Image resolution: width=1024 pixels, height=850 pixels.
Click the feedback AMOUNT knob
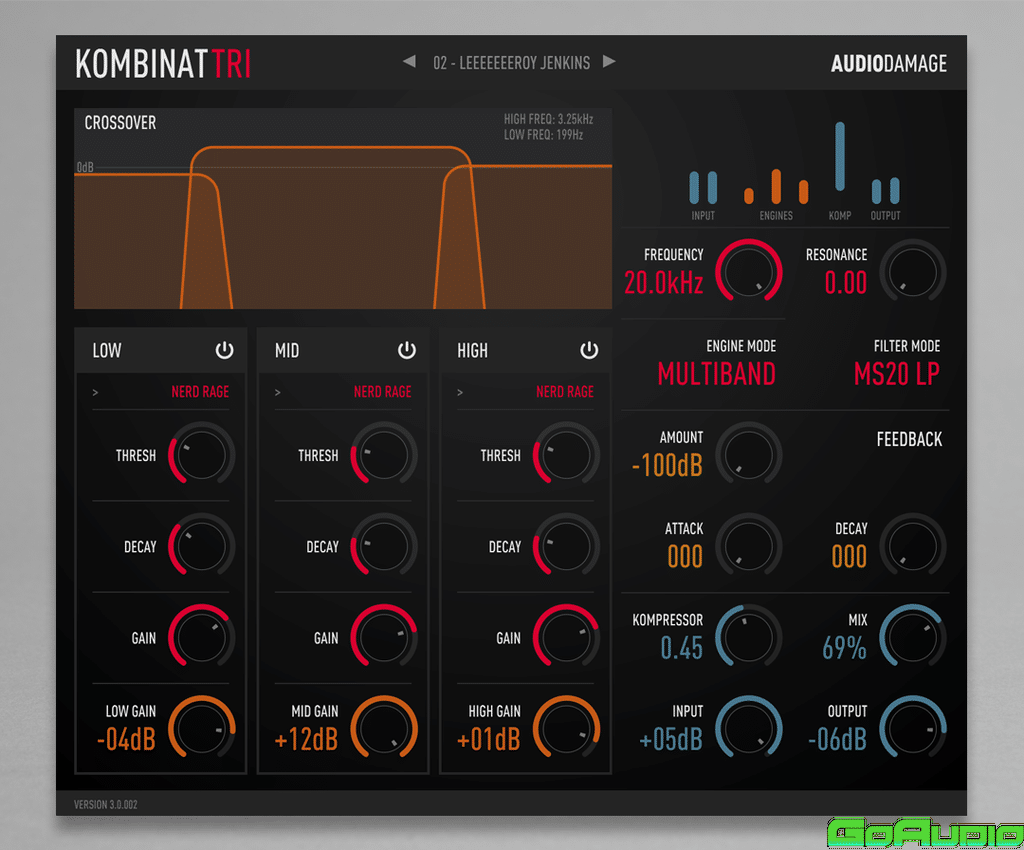click(x=750, y=453)
